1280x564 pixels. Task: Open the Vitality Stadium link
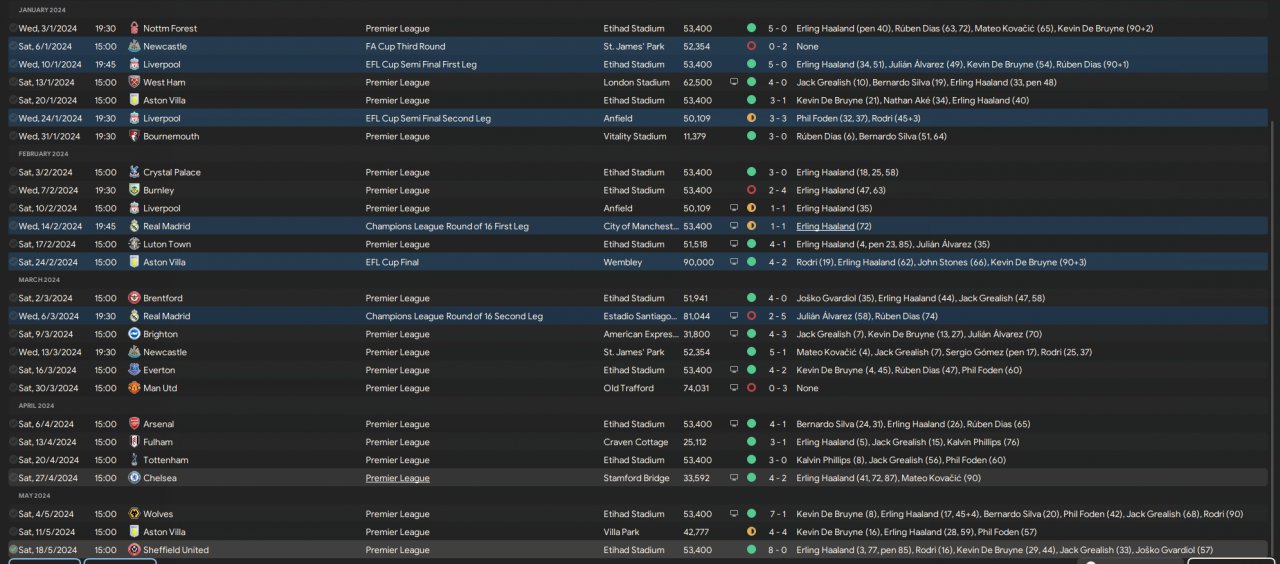pyautogui.click(x=635, y=136)
